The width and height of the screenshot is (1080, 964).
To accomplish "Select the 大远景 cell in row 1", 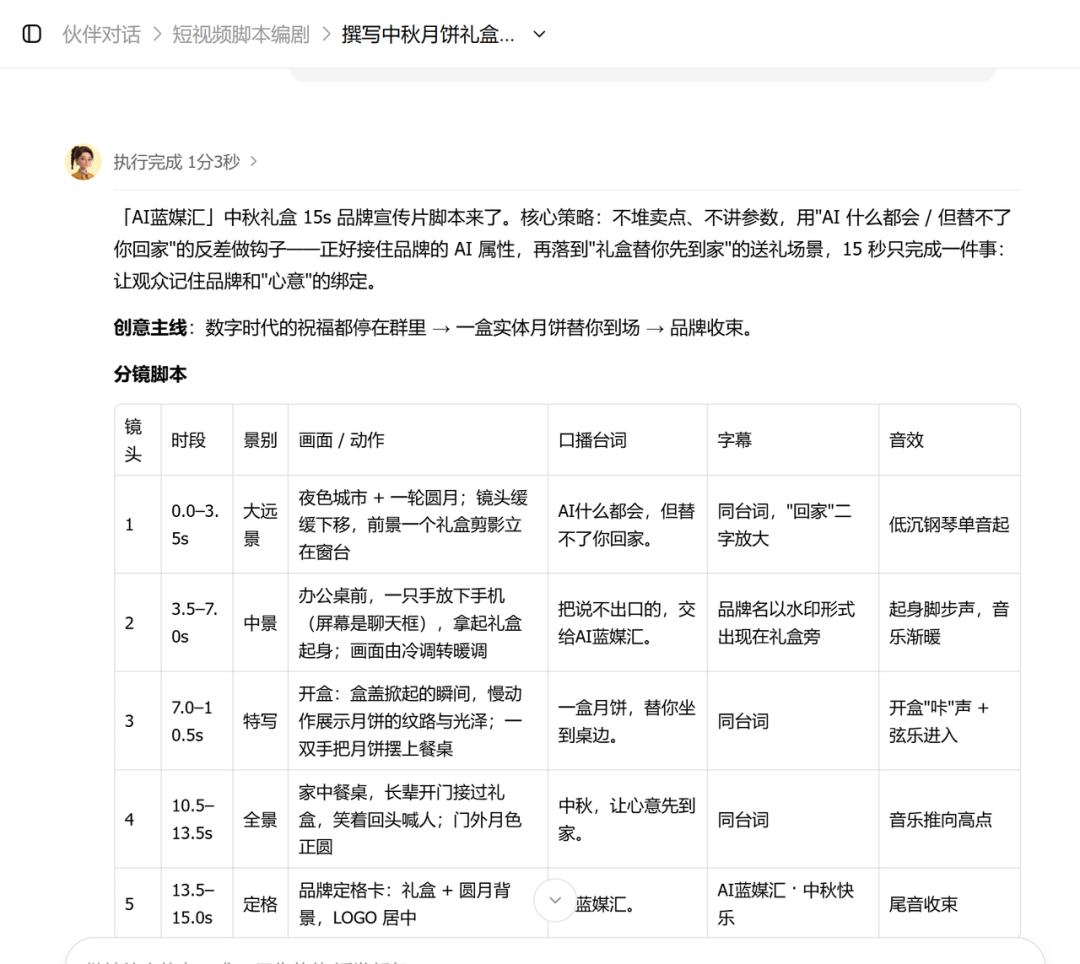I will [260, 525].
